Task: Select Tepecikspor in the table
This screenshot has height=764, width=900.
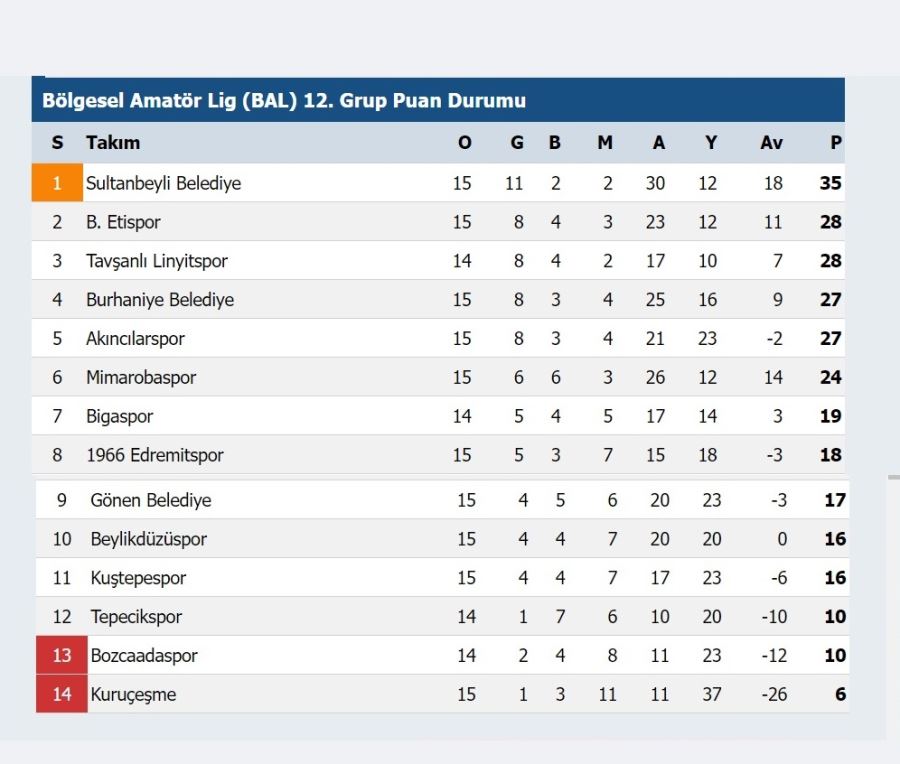Action: 136,616
